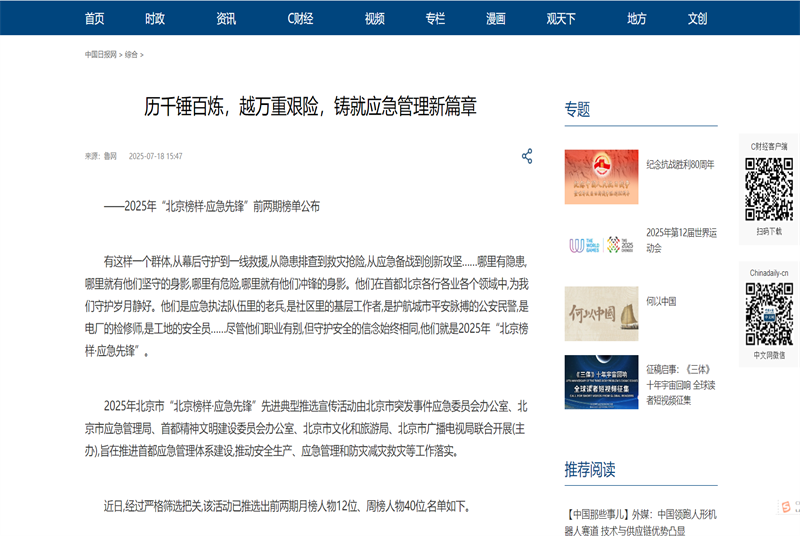Click the 文创 navigation item

697,18
